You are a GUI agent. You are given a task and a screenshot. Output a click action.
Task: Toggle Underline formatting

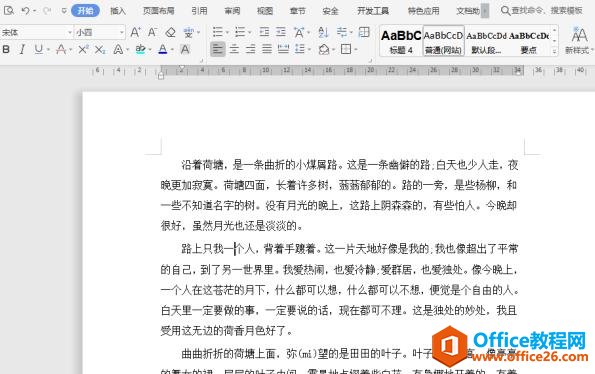pyautogui.click(x=39, y=49)
